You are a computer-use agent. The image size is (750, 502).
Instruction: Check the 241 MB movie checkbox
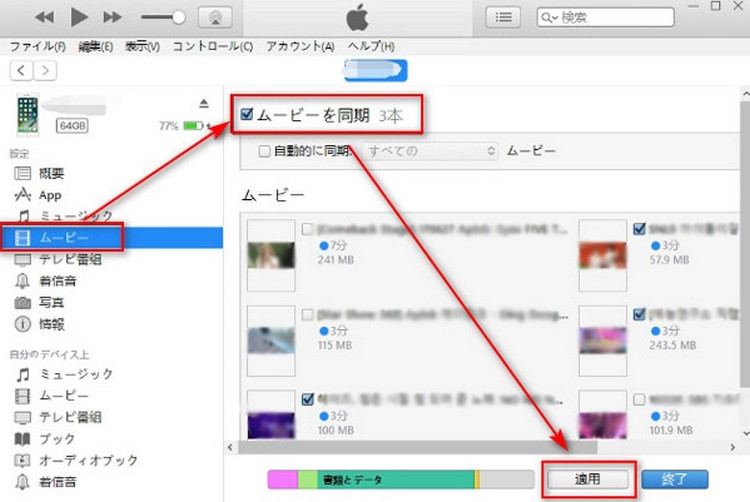click(308, 228)
